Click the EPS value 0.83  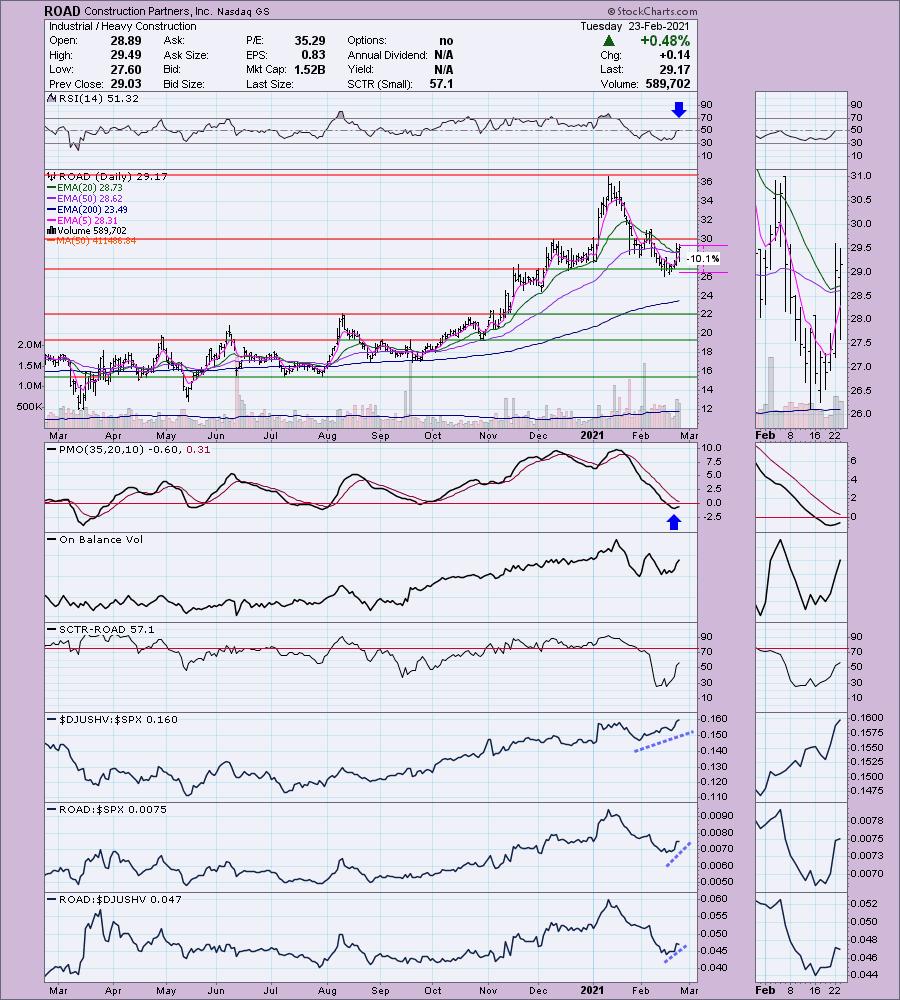pos(313,55)
